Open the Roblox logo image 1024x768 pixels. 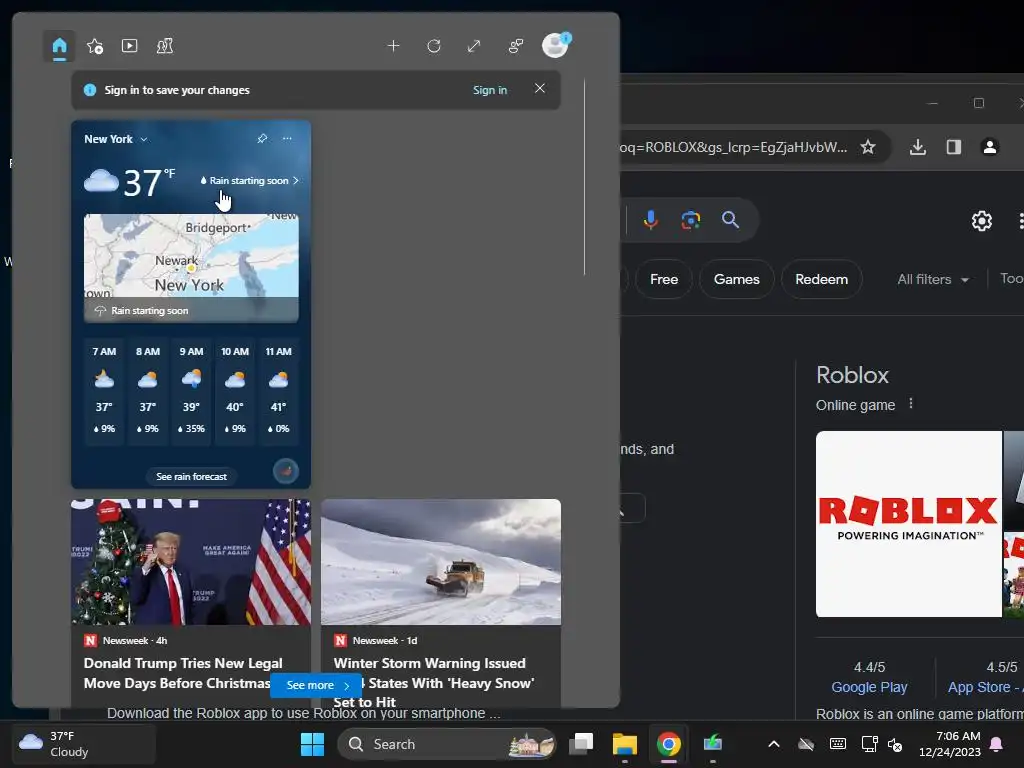[908, 524]
